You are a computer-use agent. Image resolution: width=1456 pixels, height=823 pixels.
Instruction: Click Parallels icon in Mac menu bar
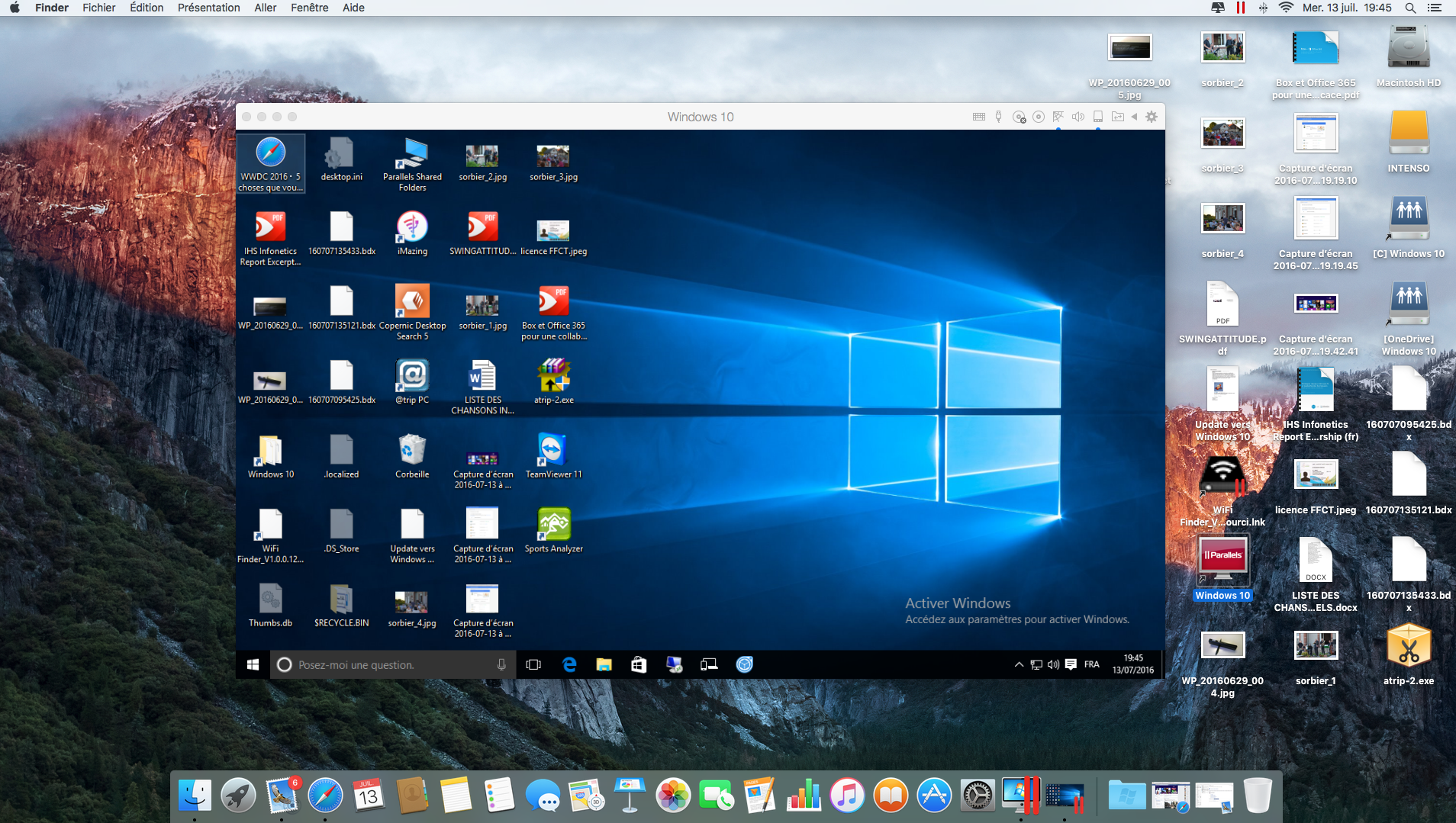1241,8
